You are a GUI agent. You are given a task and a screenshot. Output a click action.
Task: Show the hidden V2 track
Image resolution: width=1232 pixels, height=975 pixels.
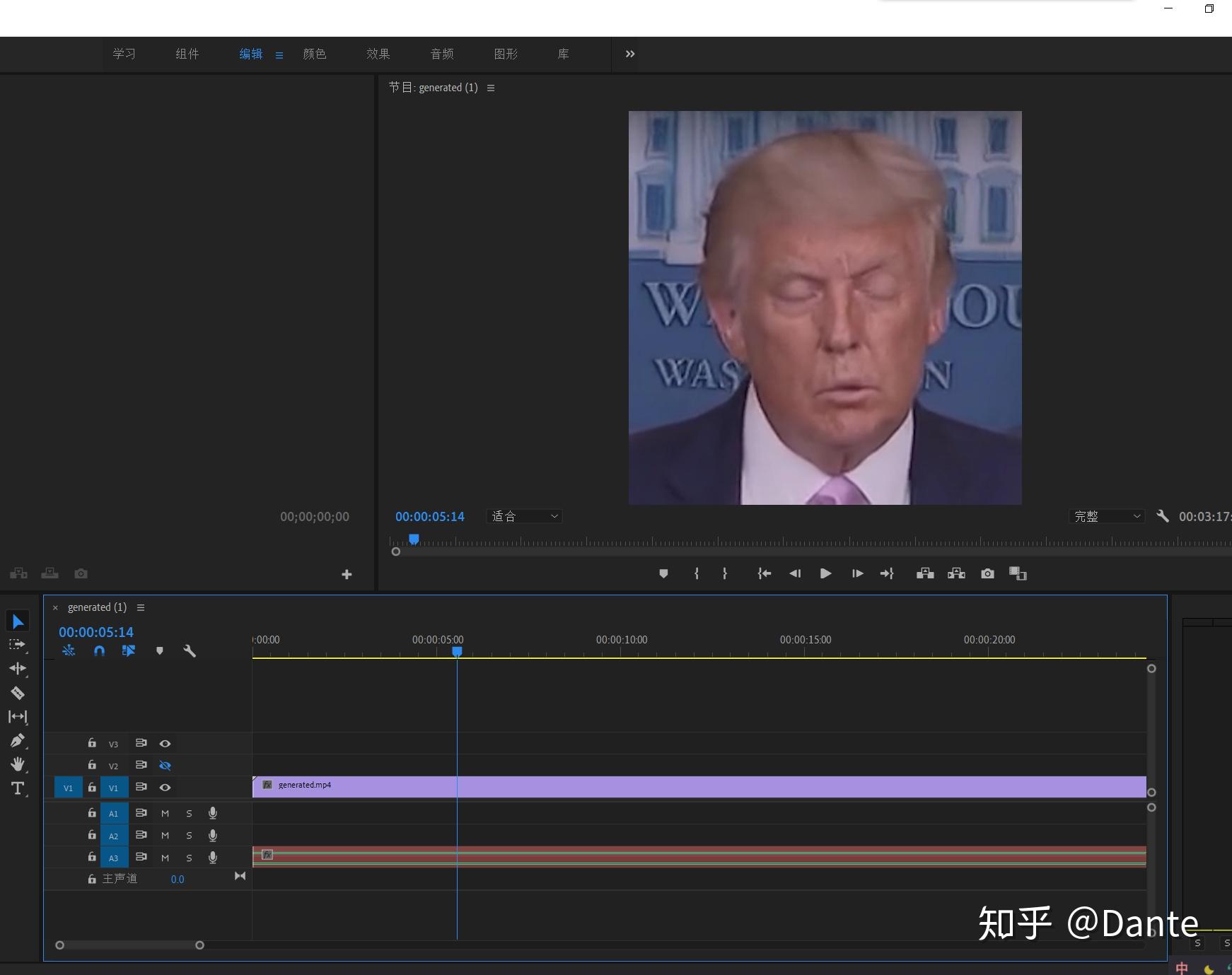165,765
